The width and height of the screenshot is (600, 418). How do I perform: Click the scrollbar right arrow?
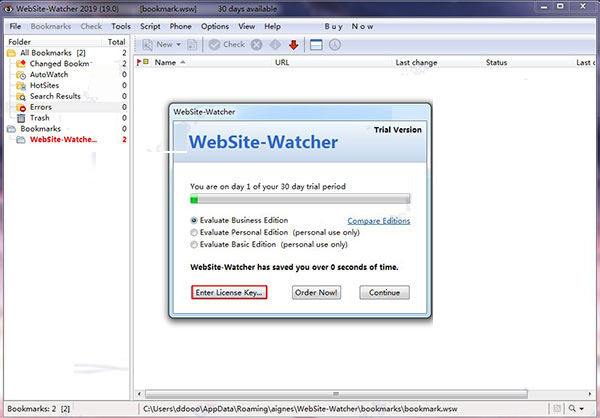coord(590,394)
